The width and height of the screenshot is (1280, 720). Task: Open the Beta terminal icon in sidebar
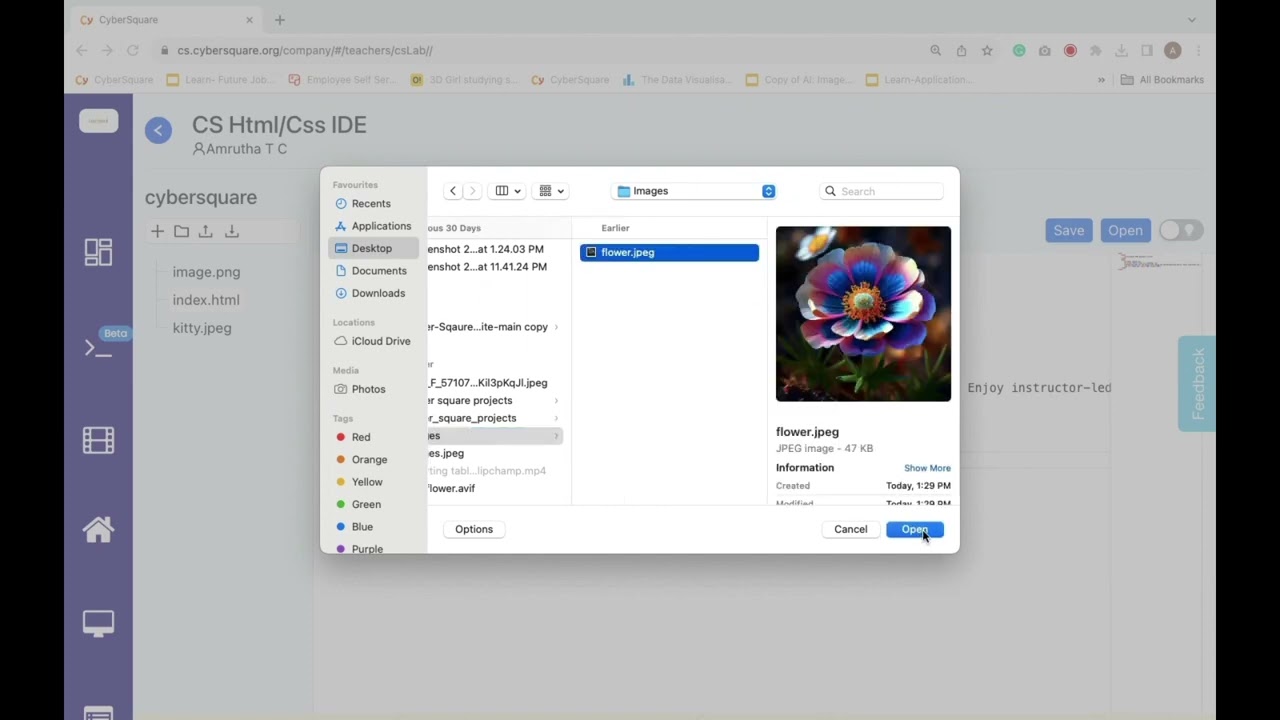pos(98,347)
